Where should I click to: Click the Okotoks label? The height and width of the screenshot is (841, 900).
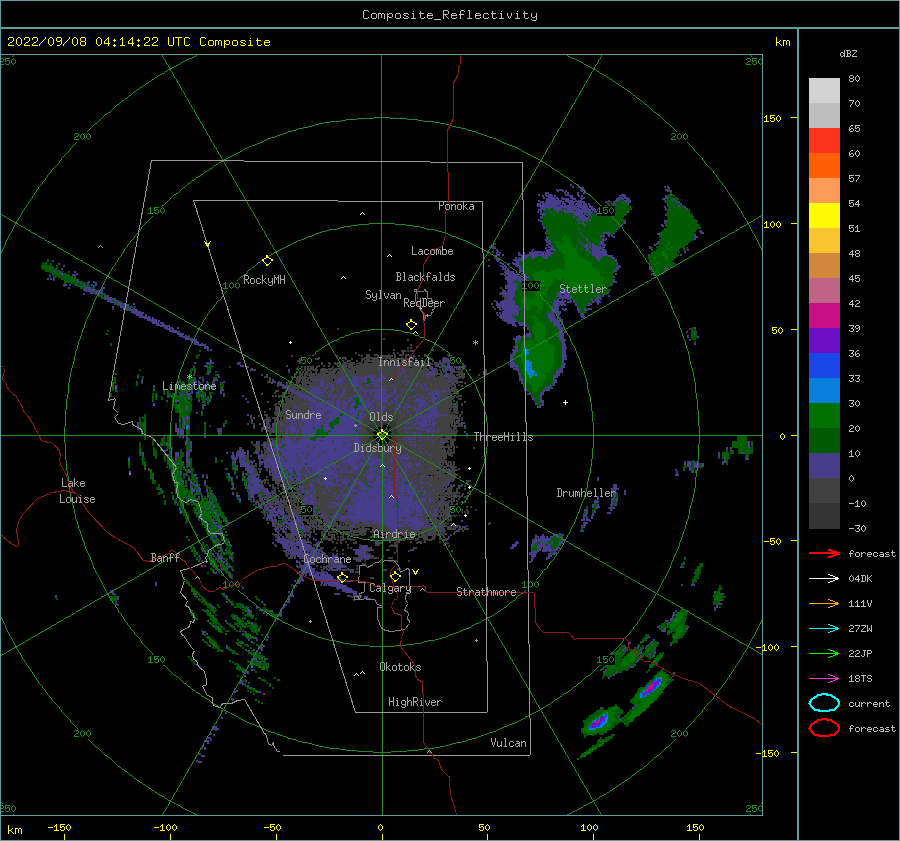(x=400, y=667)
